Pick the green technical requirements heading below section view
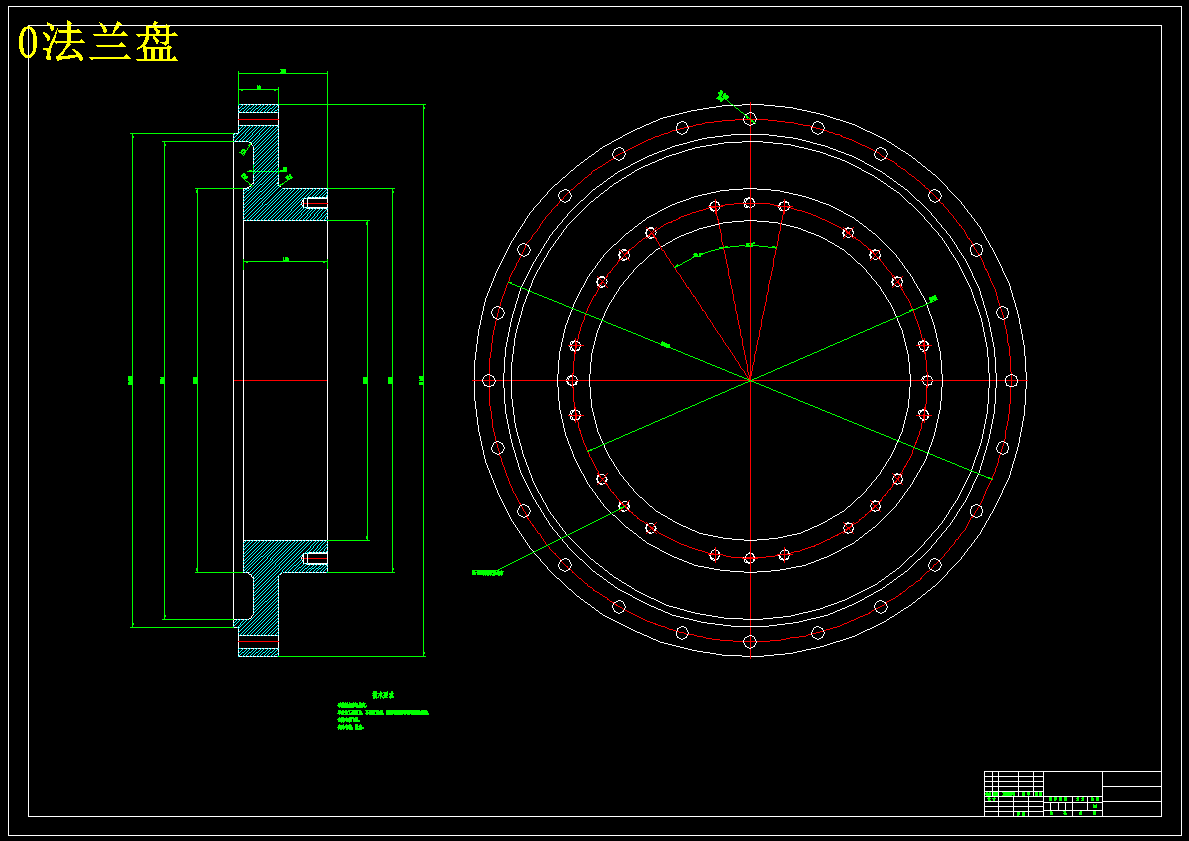This screenshot has height=841, width=1189. click(383, 694)
